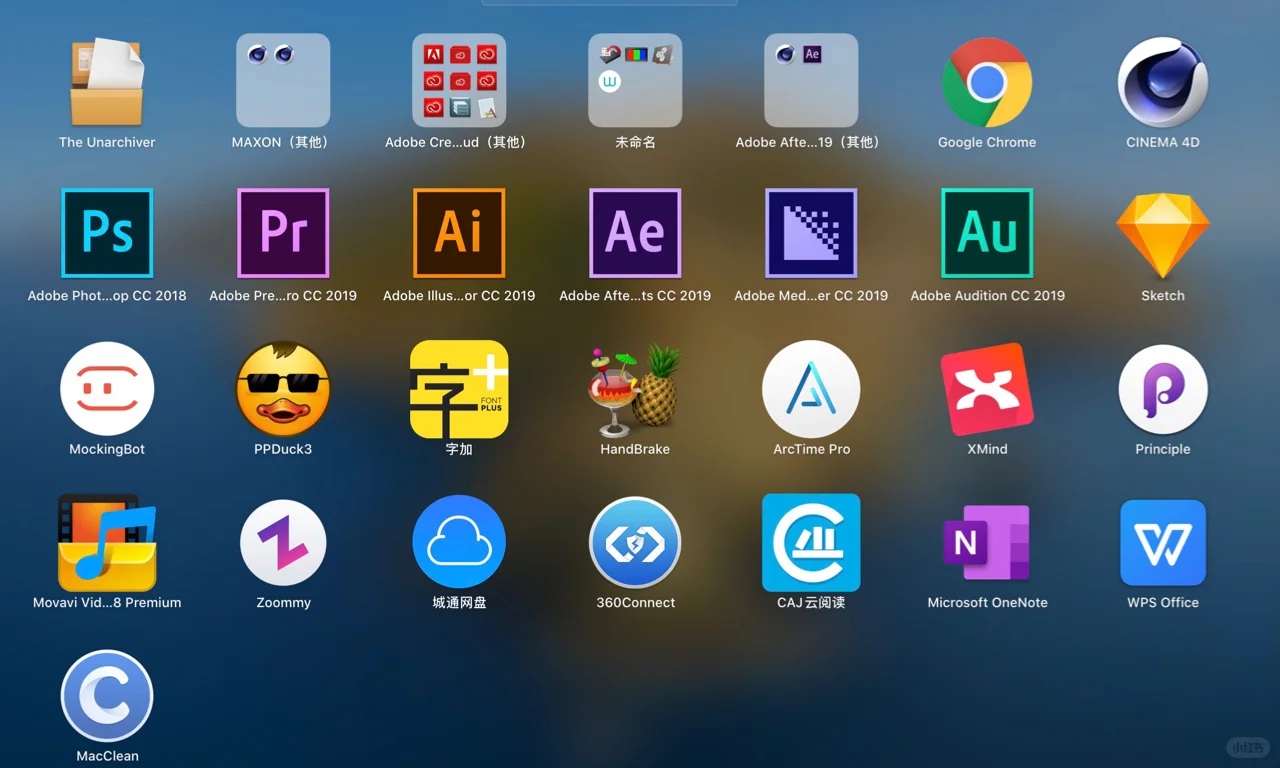Click the Premiere Pro Pr icon
The width and height of the screenshot is (1280, 768).
pos(283,233)
